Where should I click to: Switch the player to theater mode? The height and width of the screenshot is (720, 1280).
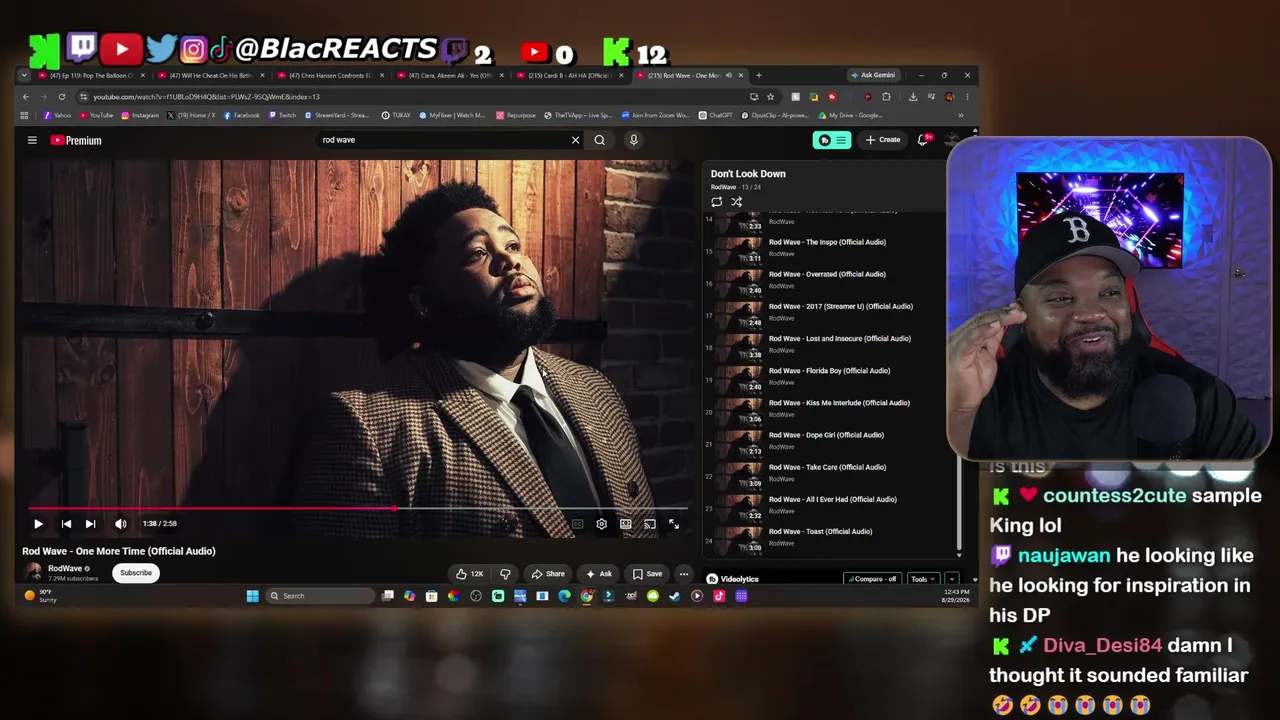625,524
